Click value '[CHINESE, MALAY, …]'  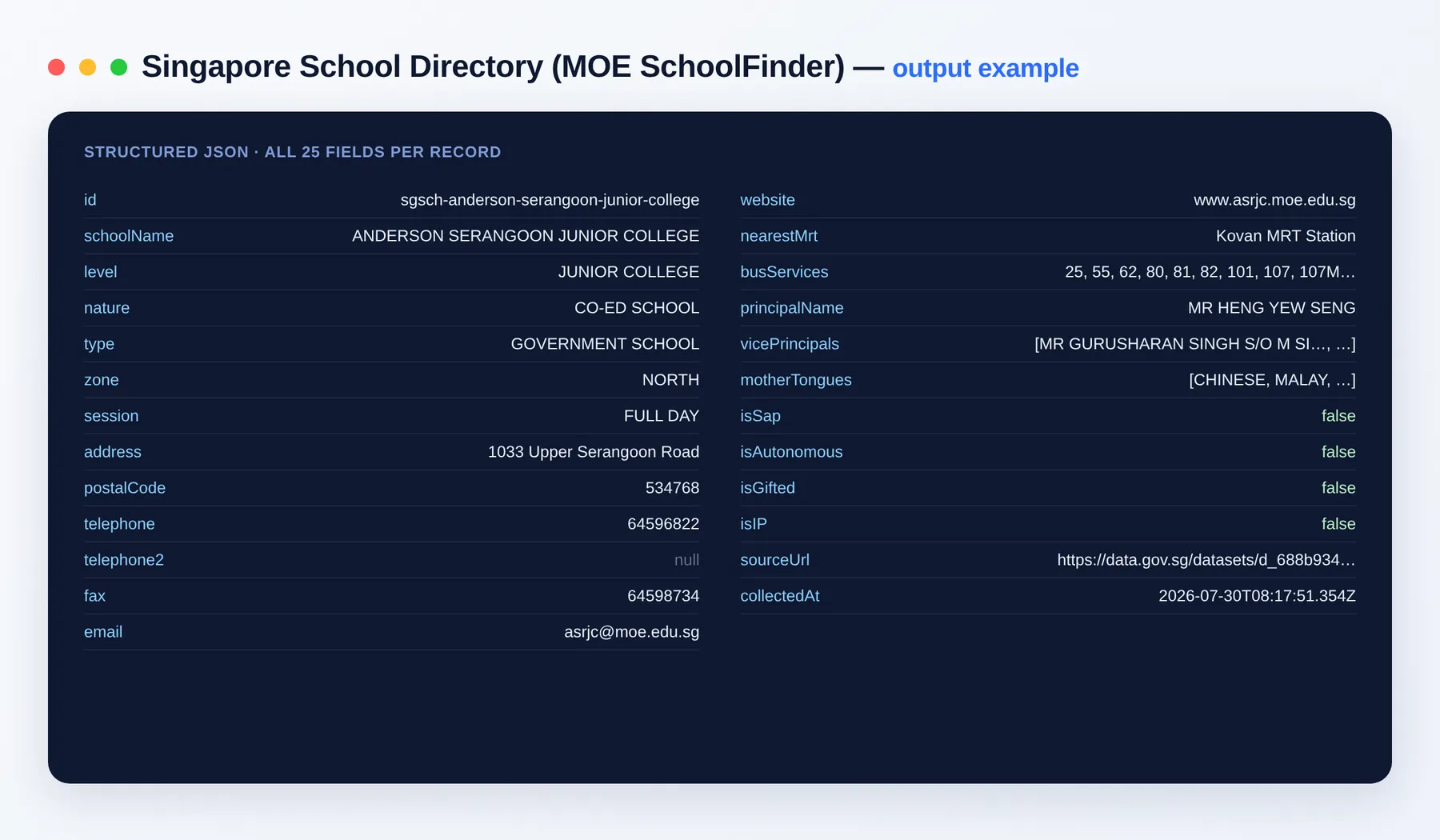[x=1272, y=380]
